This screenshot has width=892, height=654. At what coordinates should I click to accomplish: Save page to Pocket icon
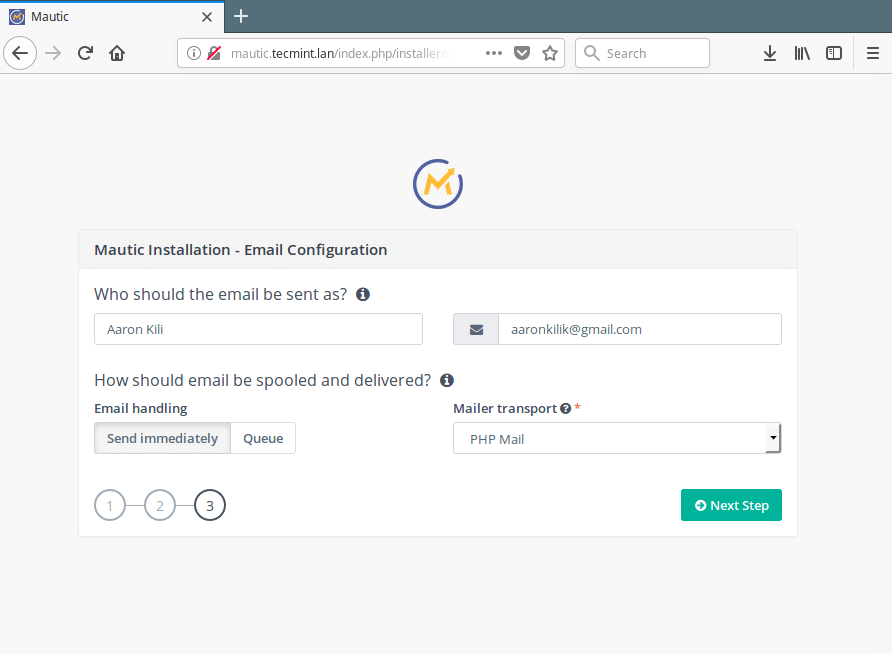click(x=522, y=53)
